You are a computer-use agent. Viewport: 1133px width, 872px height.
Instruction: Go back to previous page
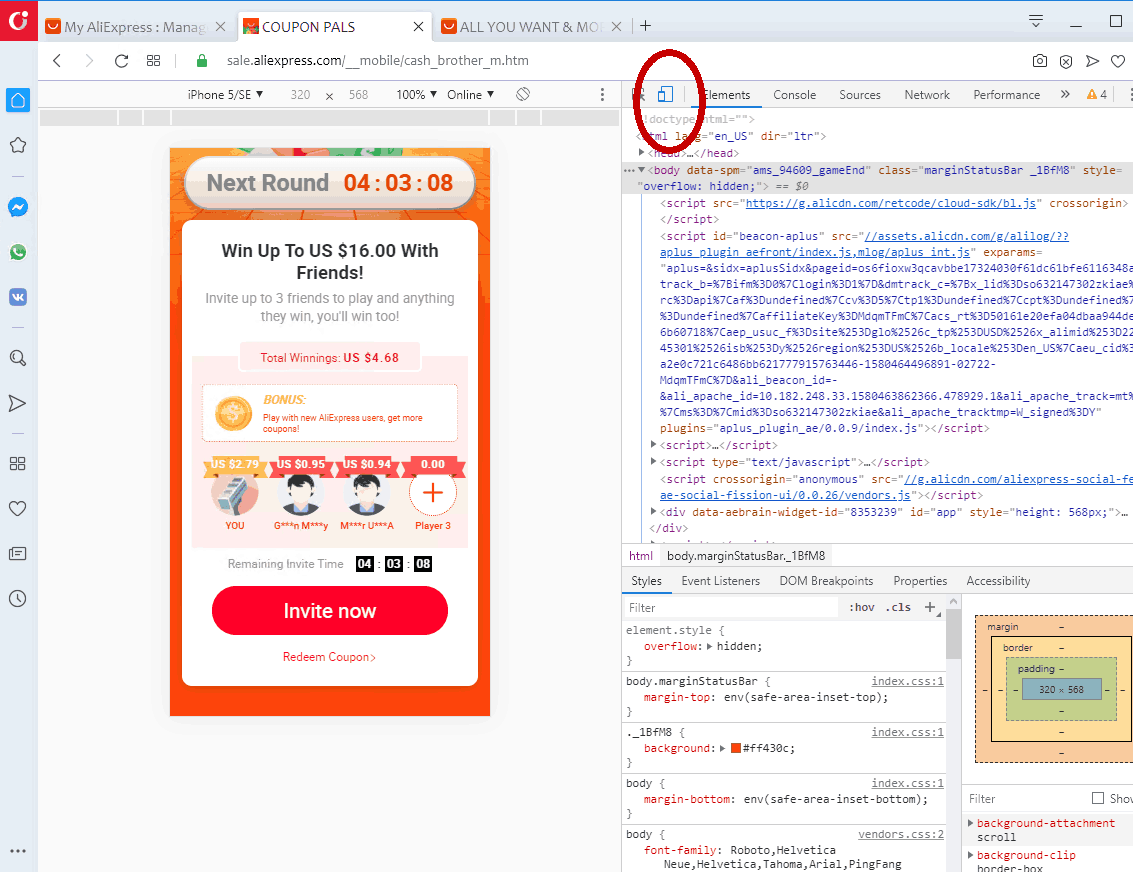57,61
